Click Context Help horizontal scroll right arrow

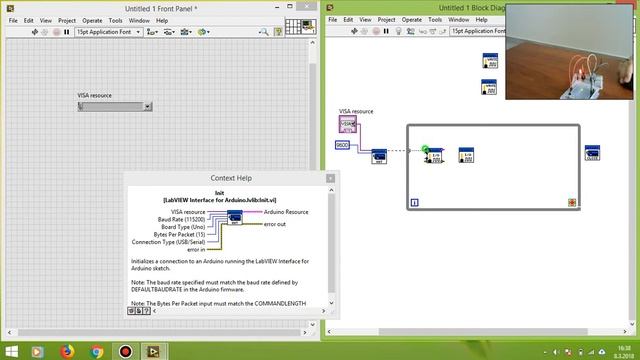point(323,311)
